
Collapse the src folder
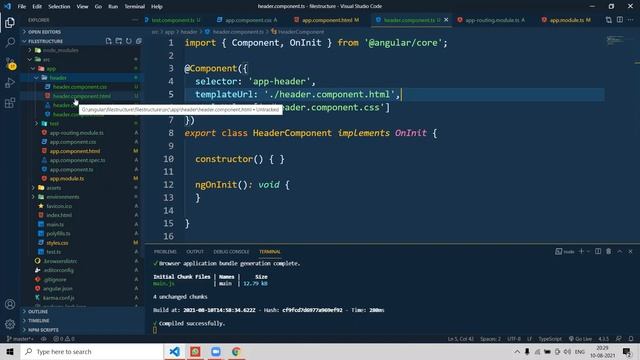click(46, 60)
